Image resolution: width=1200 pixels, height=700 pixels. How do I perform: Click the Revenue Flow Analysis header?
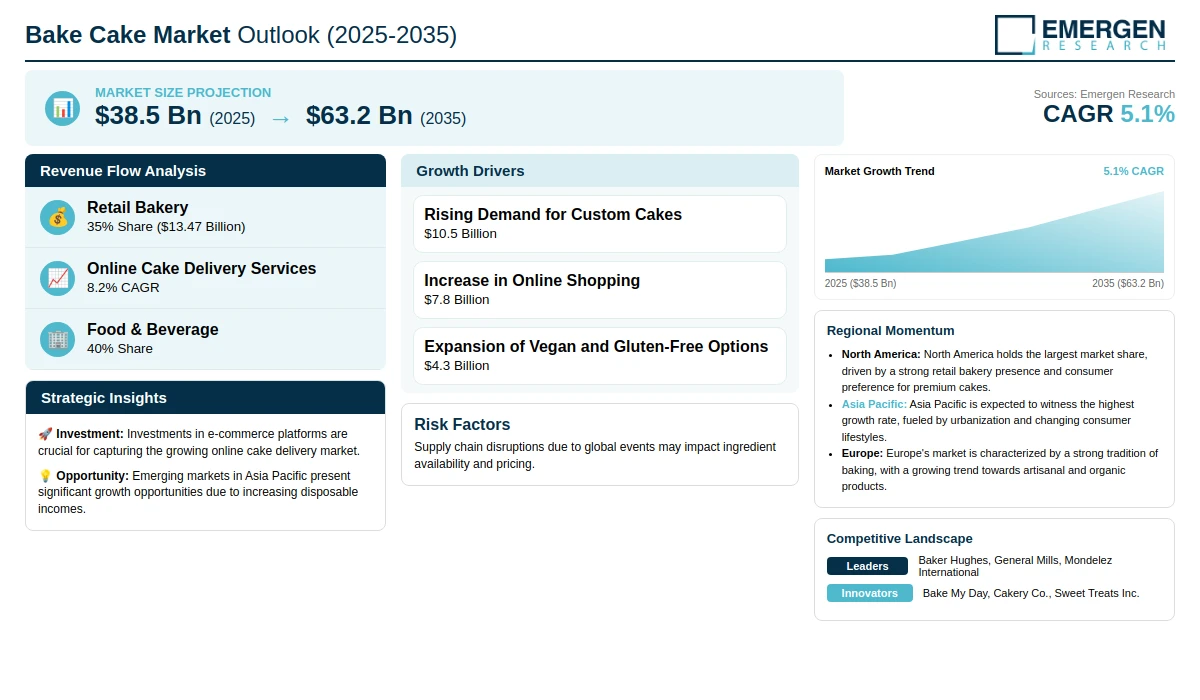click(205, 170)
